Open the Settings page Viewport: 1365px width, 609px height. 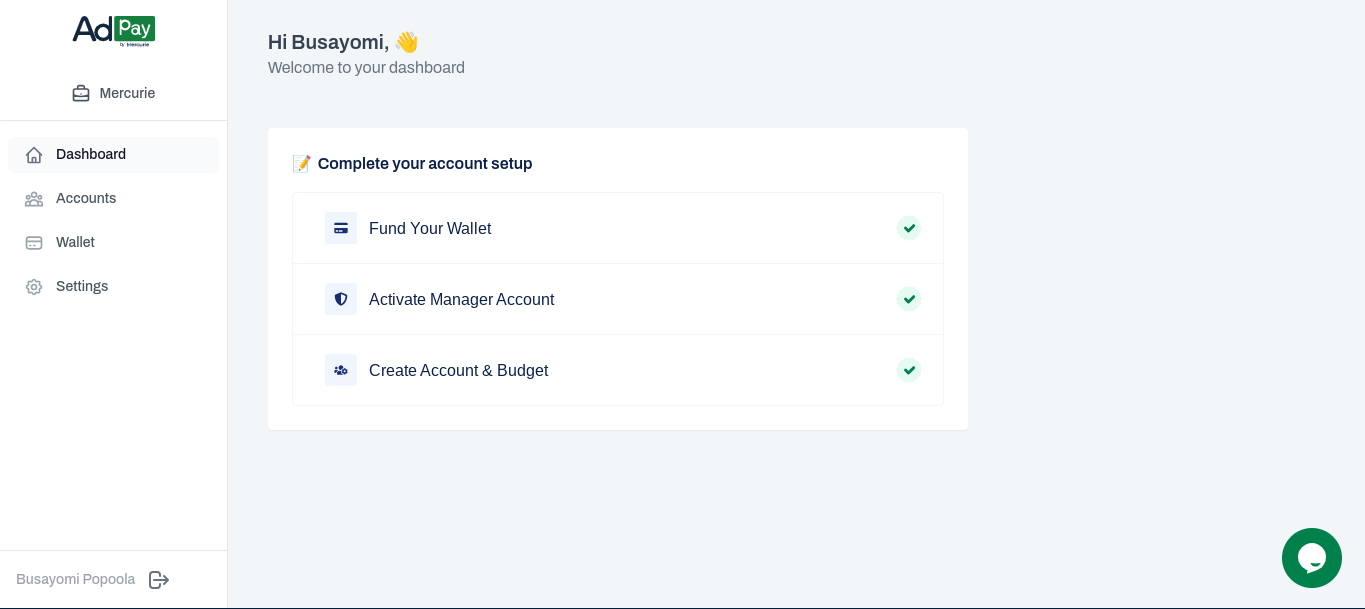pos(82,286)
